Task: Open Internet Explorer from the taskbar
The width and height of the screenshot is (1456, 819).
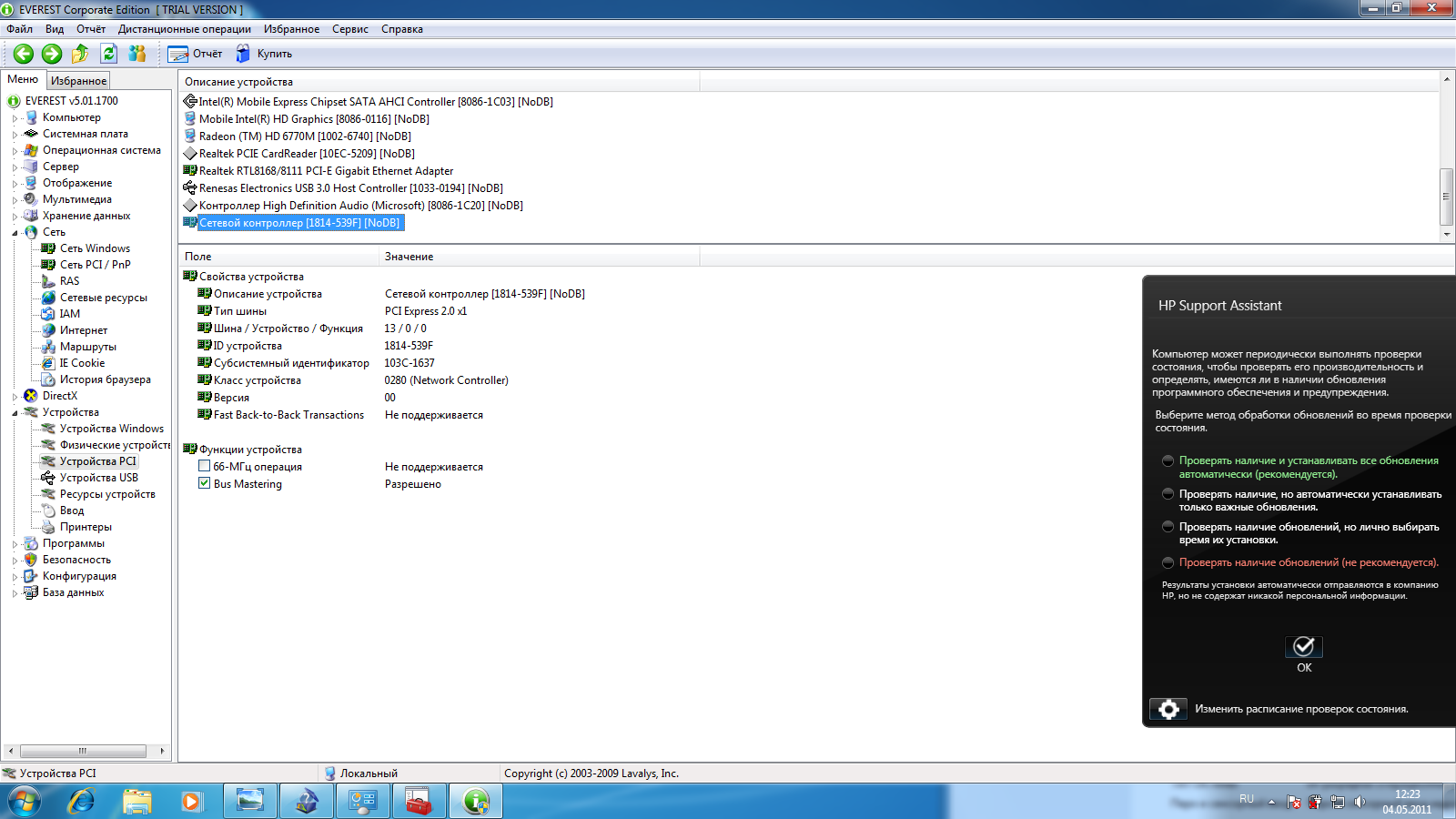Action: [x=82, y=802]
